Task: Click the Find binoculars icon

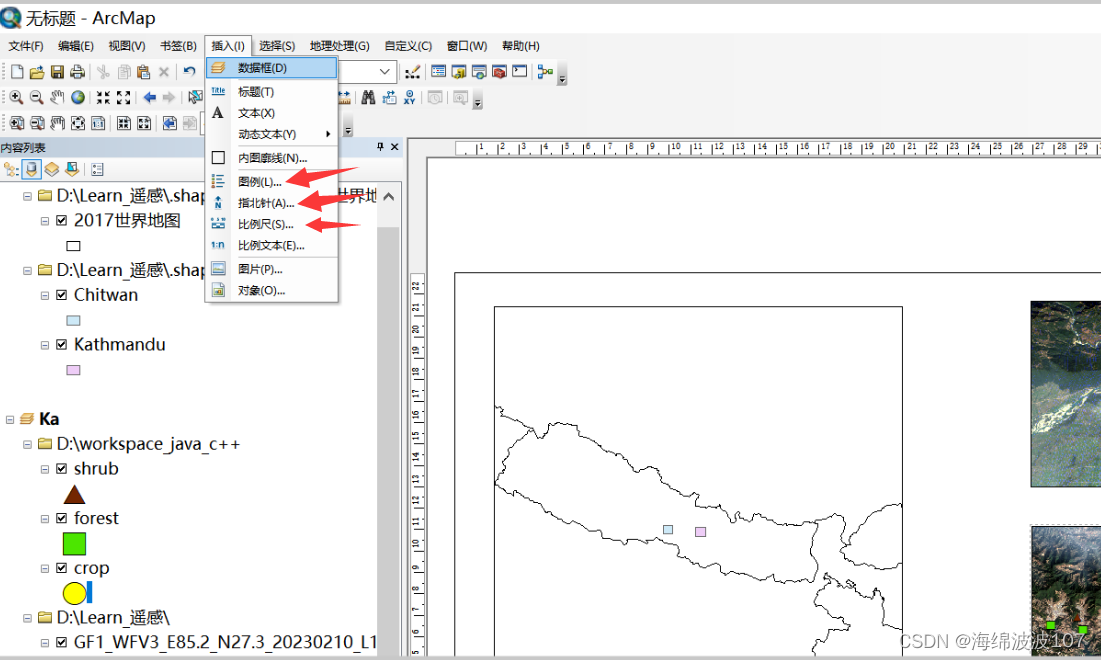Action: click(368, 98)
